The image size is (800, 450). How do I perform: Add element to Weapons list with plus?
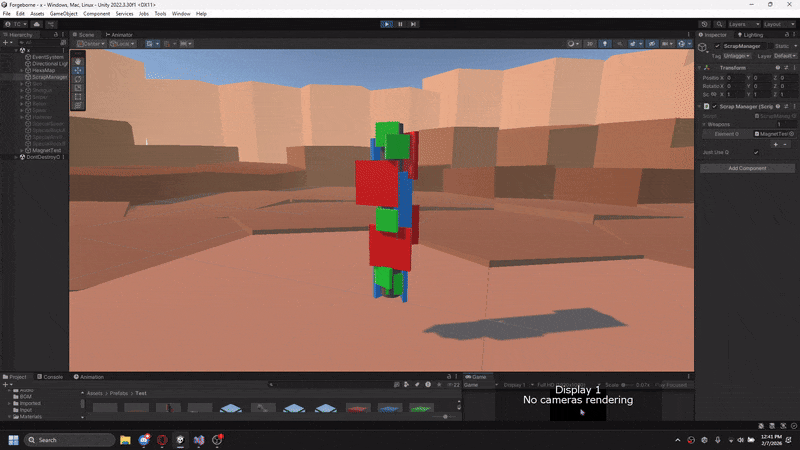point(776,144)
